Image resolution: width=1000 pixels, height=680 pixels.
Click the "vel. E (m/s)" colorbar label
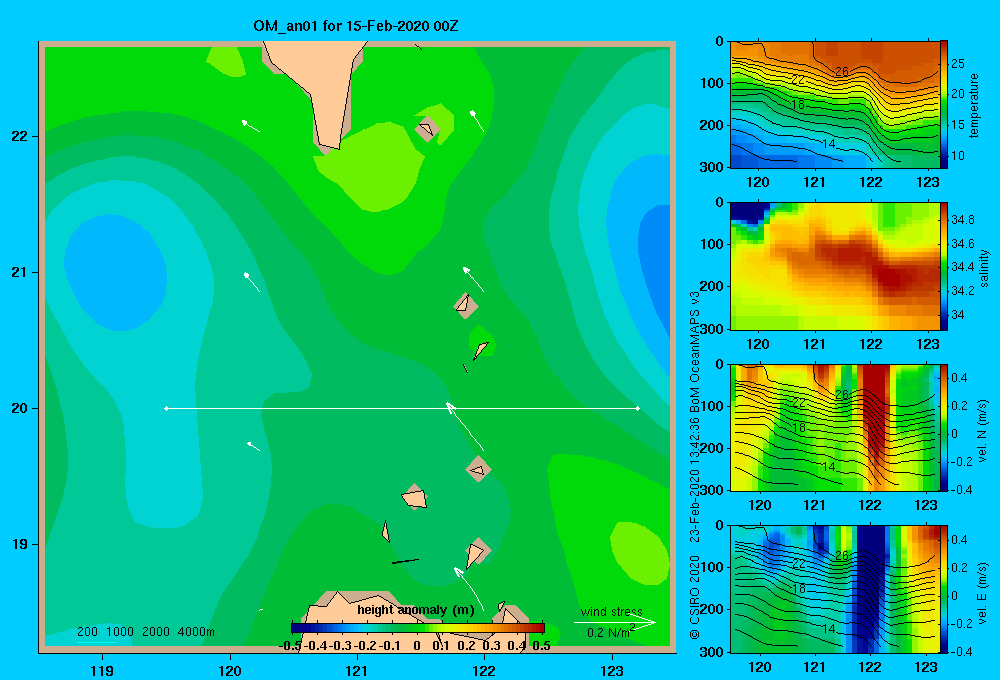pyautogui.click(x=982, y=593)
